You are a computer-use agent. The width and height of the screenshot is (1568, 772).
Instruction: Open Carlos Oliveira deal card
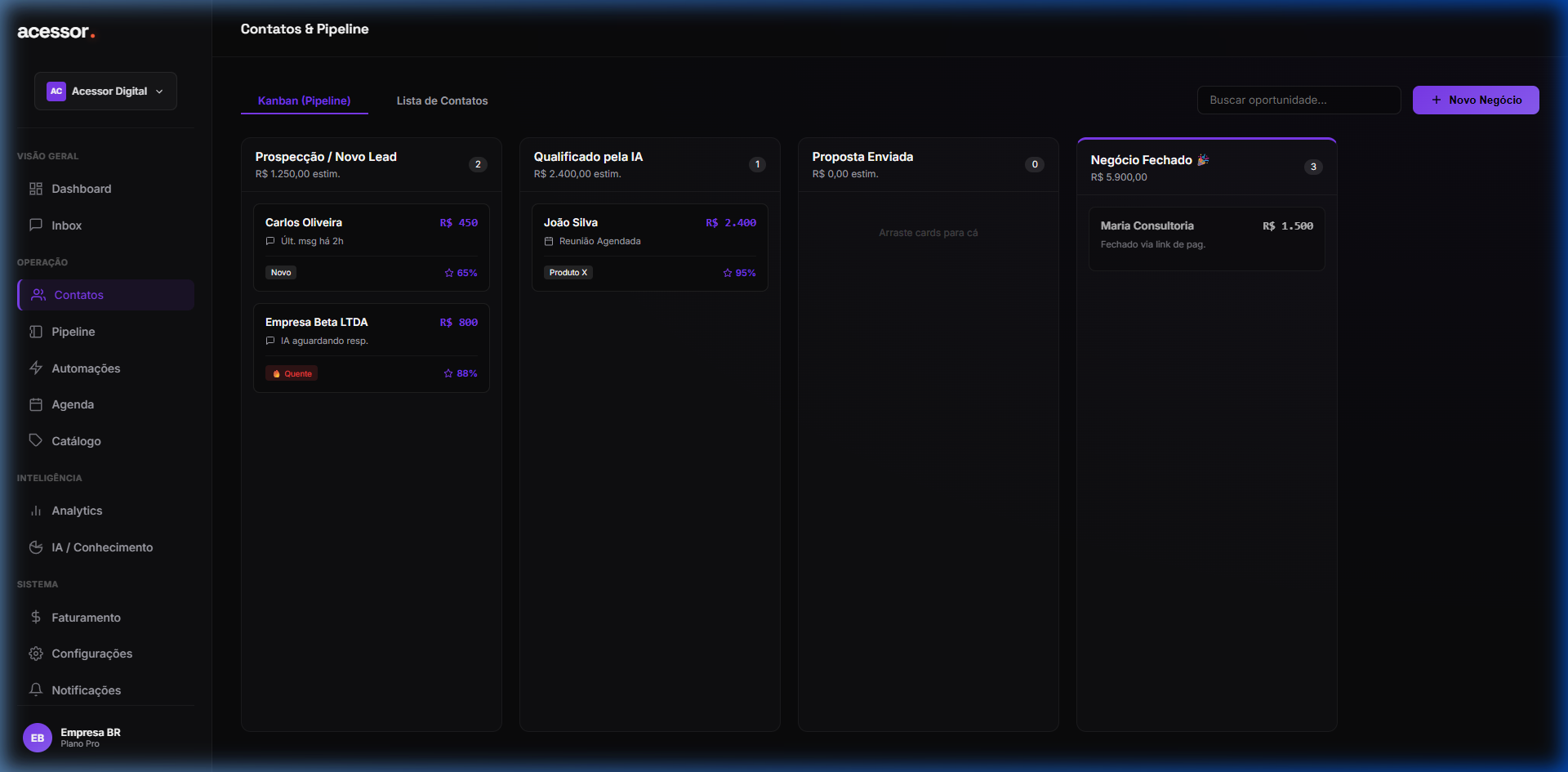coord(372,248)
